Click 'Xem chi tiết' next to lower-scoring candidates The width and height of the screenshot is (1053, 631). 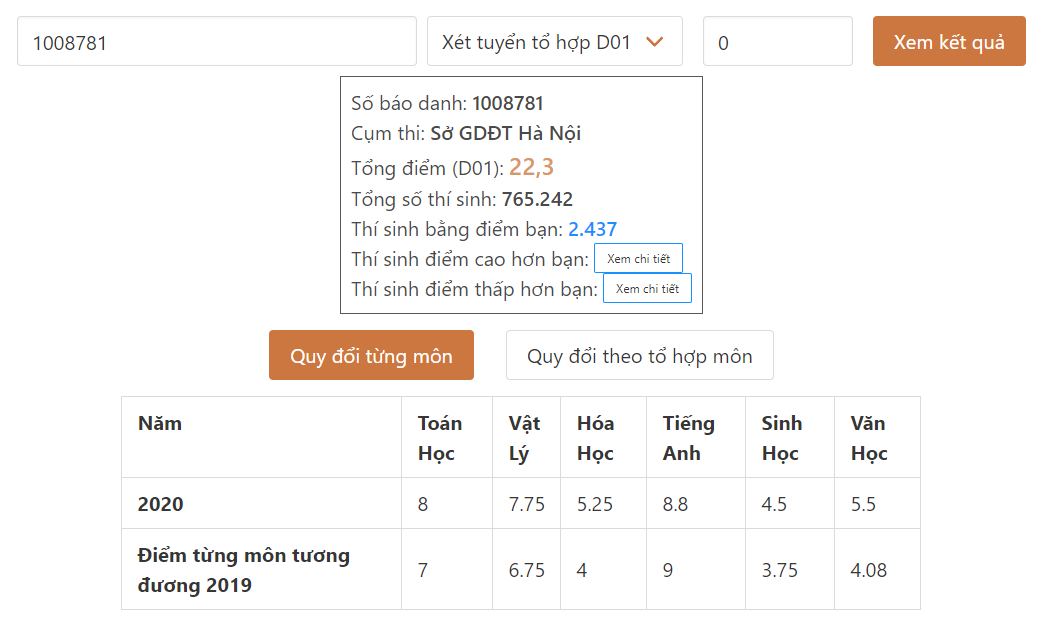tap(647, 288)
